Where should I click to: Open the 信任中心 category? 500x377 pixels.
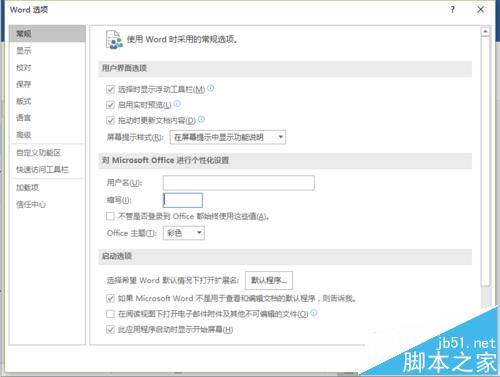(x=47, y=204)
